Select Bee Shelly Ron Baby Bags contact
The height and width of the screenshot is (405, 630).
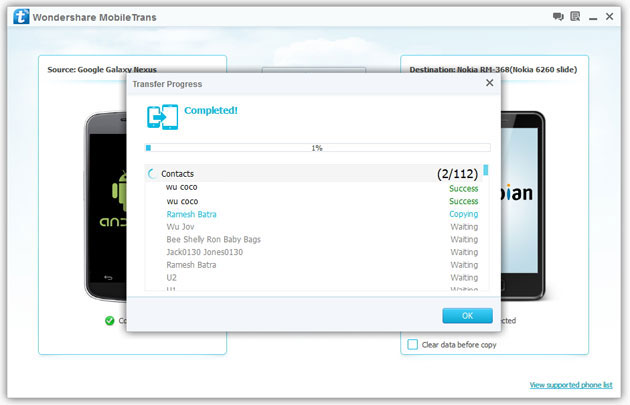coord(313,239)
